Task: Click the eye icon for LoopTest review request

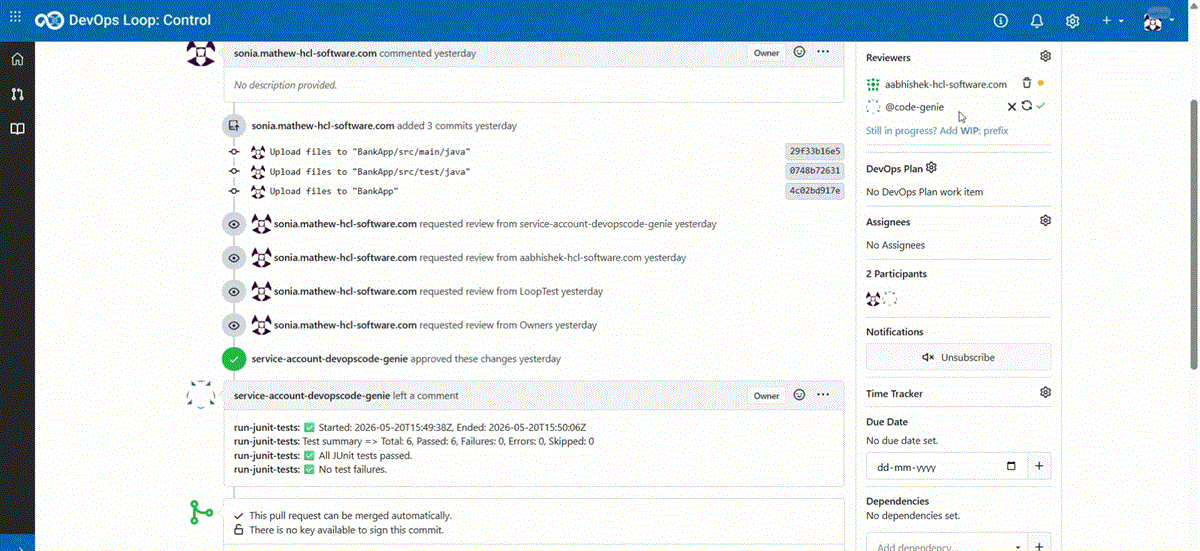Action: pyautogui.click(x=234, y=291)
